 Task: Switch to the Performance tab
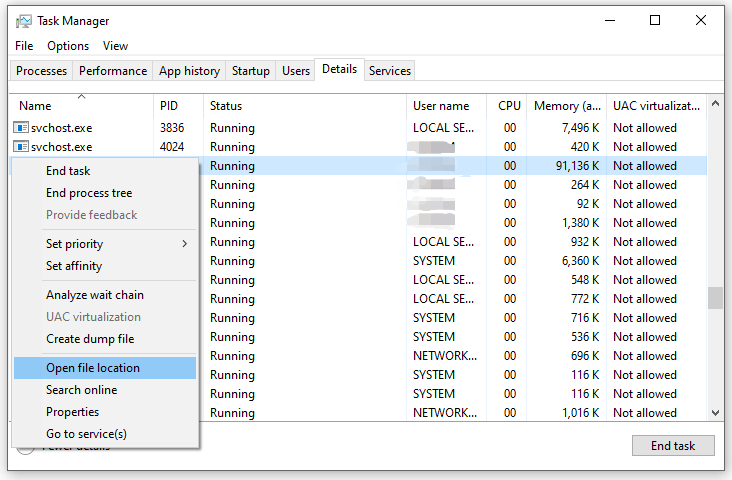point(113,71)
